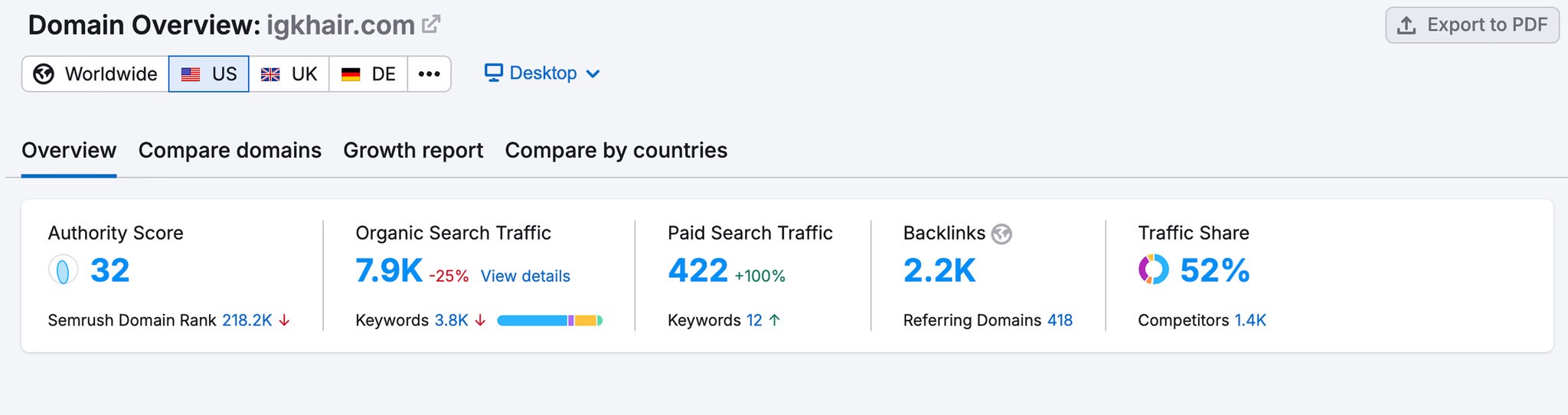Click the Organic Search Traffic label
The height and width of the screenshot is (415, 1568).
coord(453,233)
